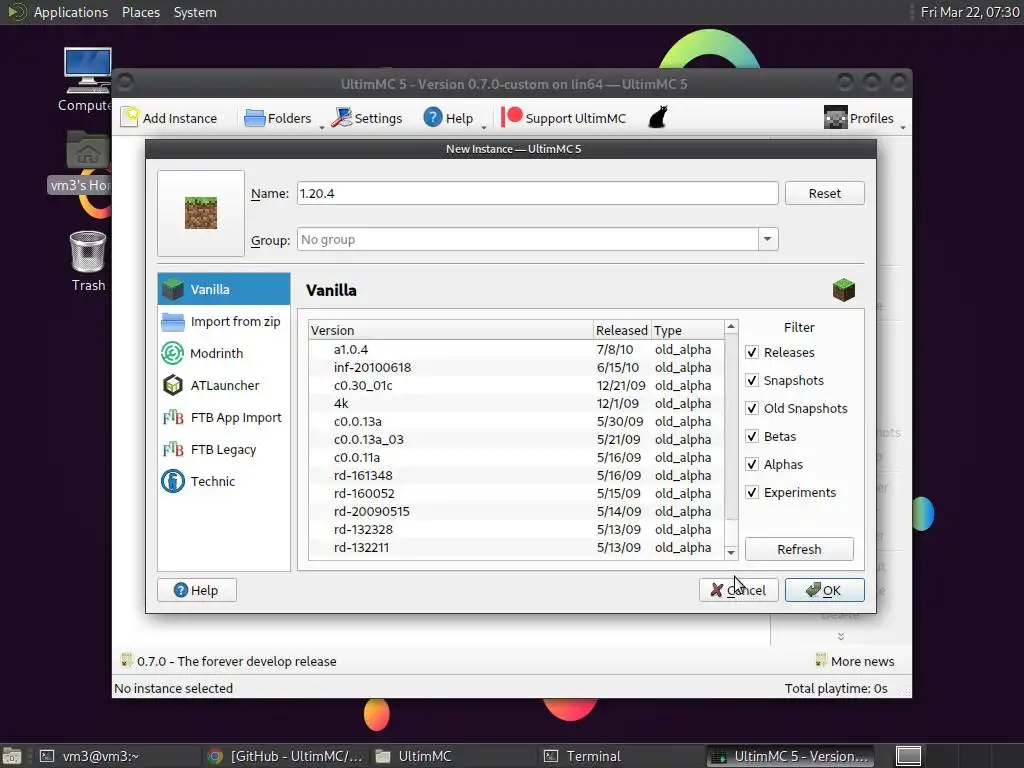Sort by the Type column header
Screen dimensions: 1024x768
pos(687,330)
